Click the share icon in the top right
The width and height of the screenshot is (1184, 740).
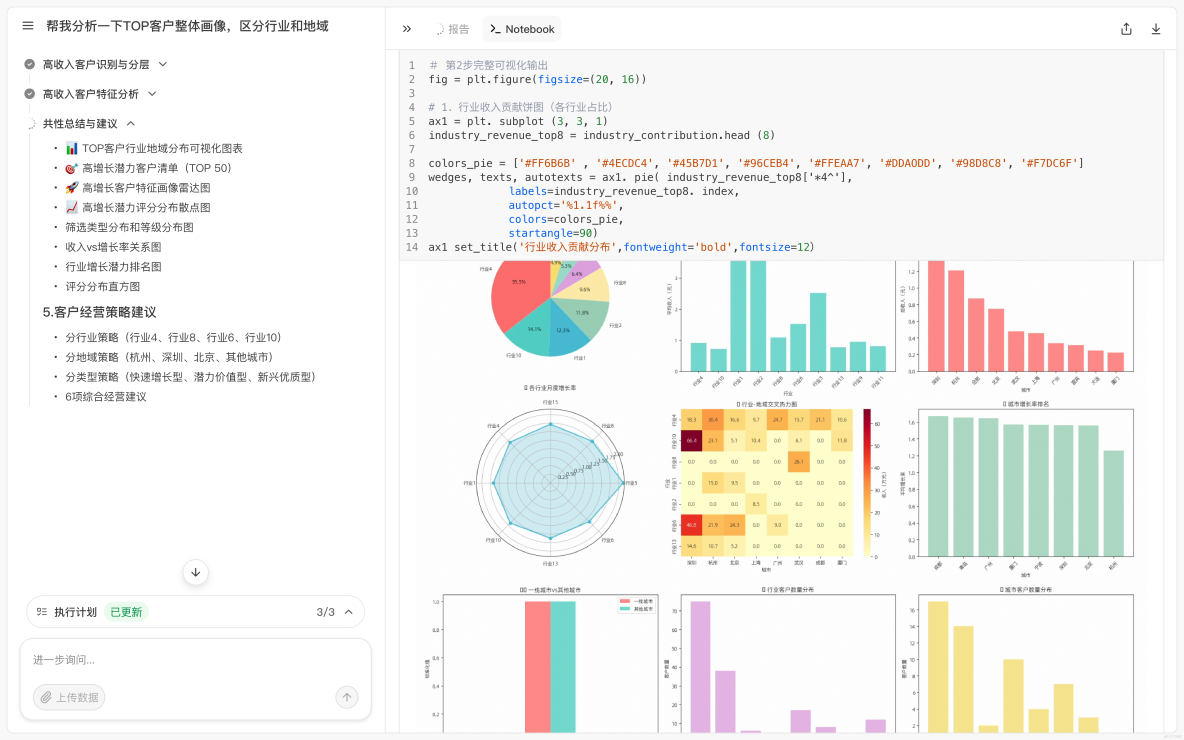[1126, 29]
